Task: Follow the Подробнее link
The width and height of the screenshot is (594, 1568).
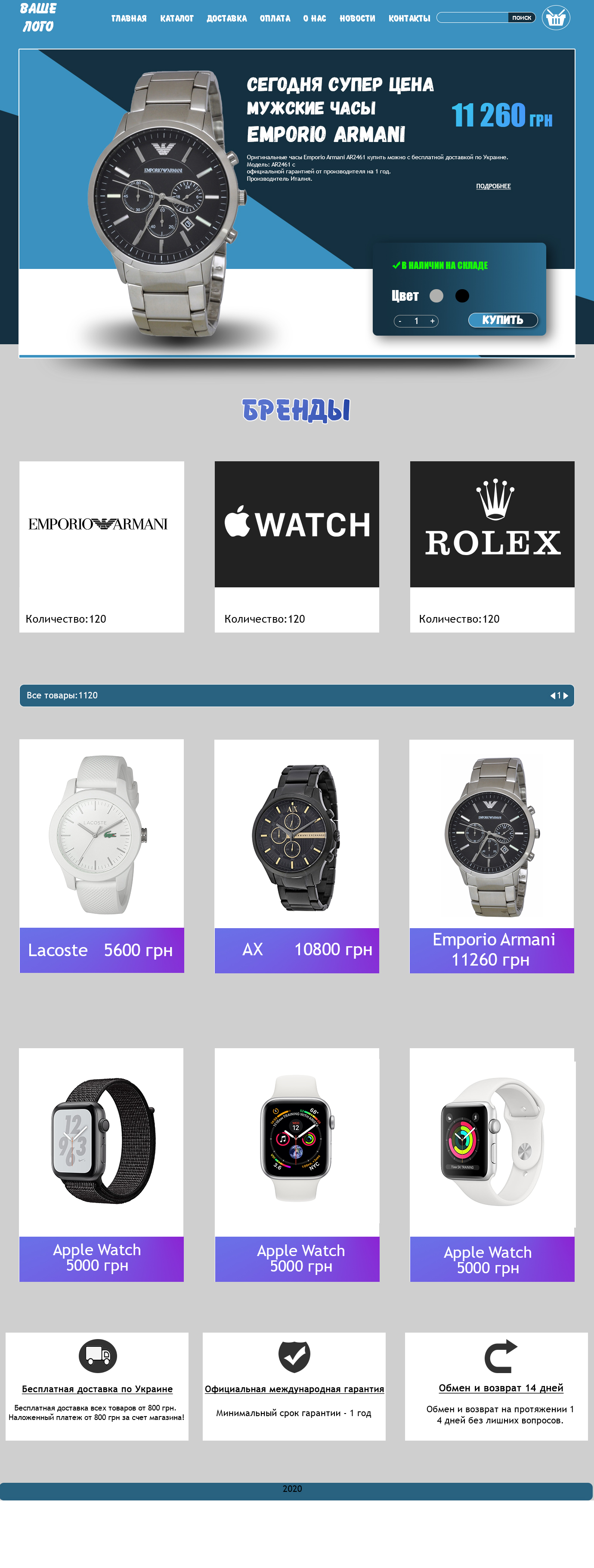Action: (493, 186)
